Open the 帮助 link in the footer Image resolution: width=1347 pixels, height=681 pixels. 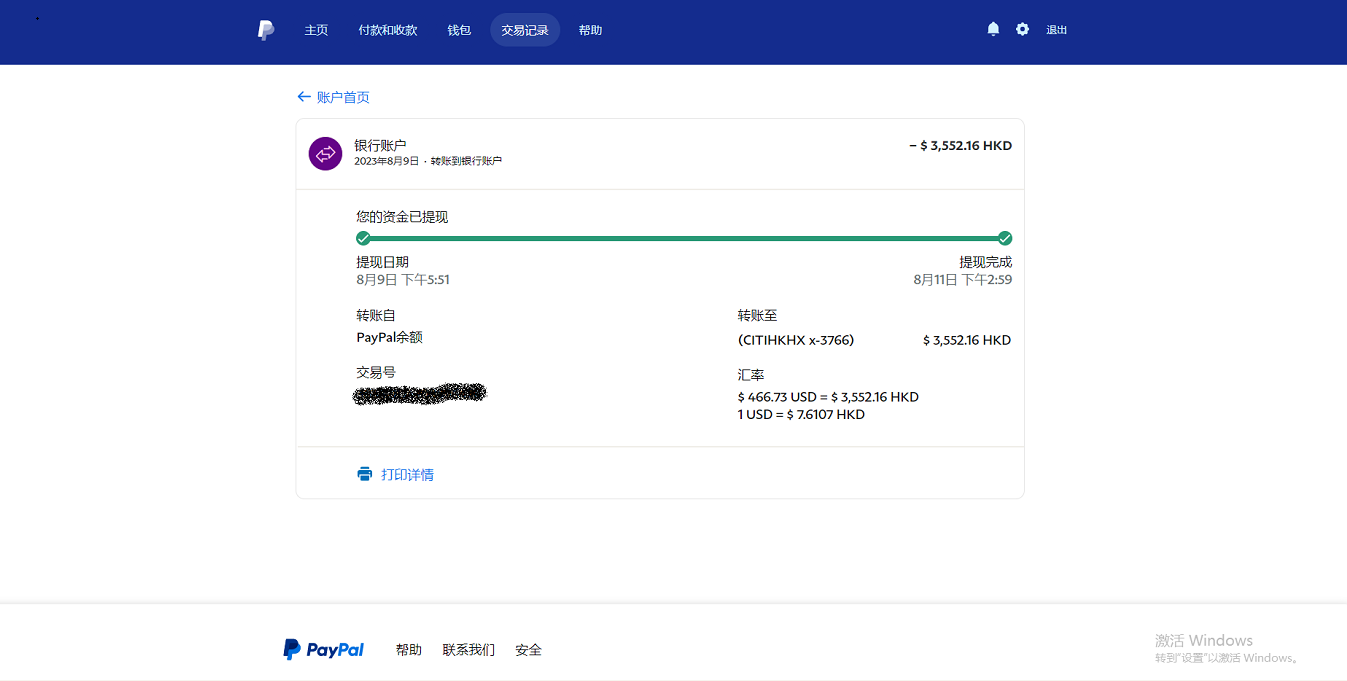(408, 650)
